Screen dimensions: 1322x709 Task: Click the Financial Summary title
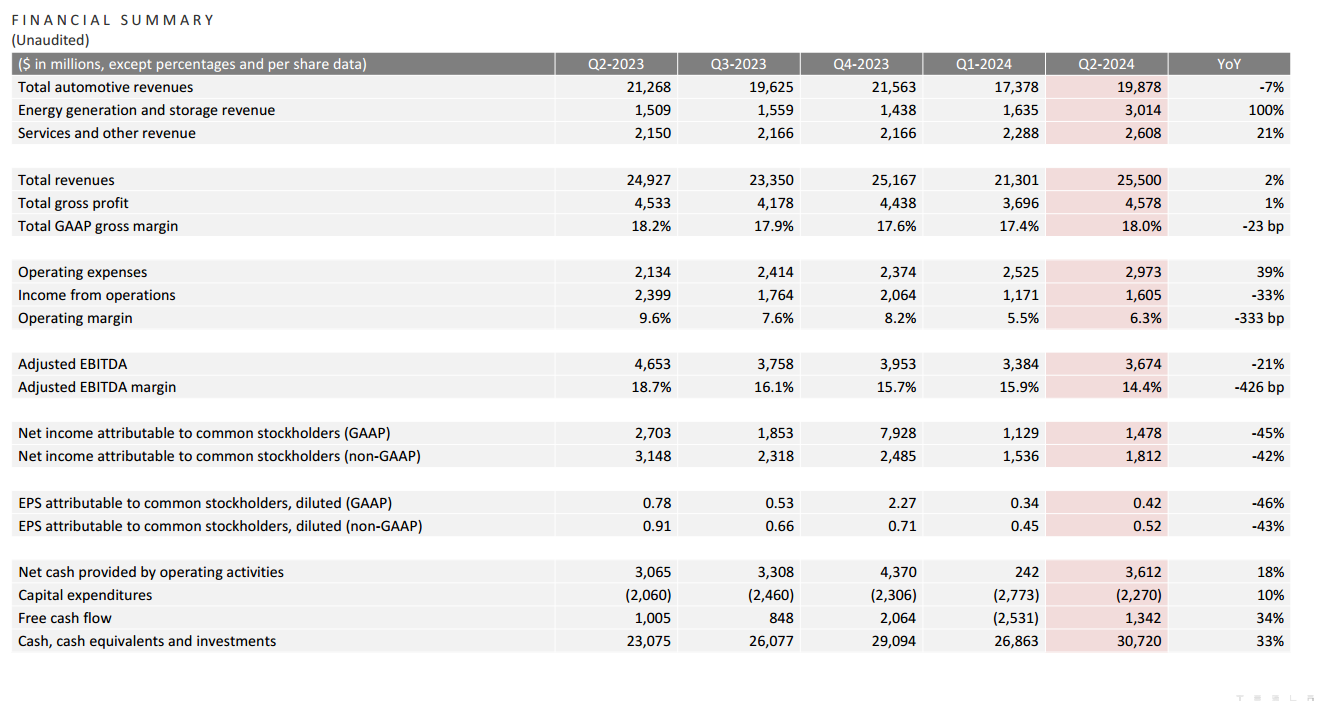113,20
